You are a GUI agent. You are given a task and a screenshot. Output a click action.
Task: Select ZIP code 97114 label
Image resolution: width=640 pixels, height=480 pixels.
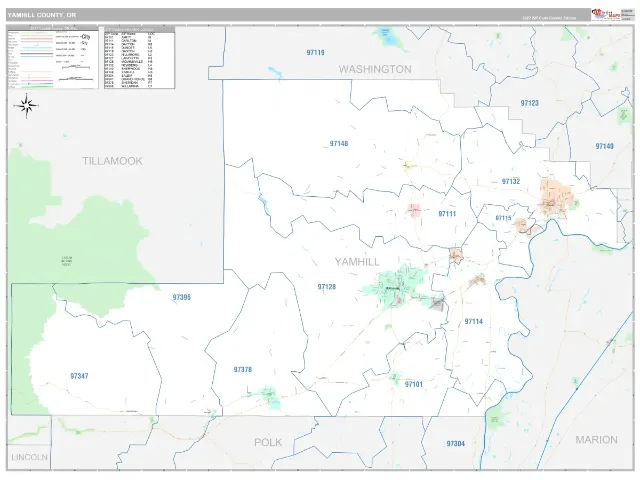473,322
